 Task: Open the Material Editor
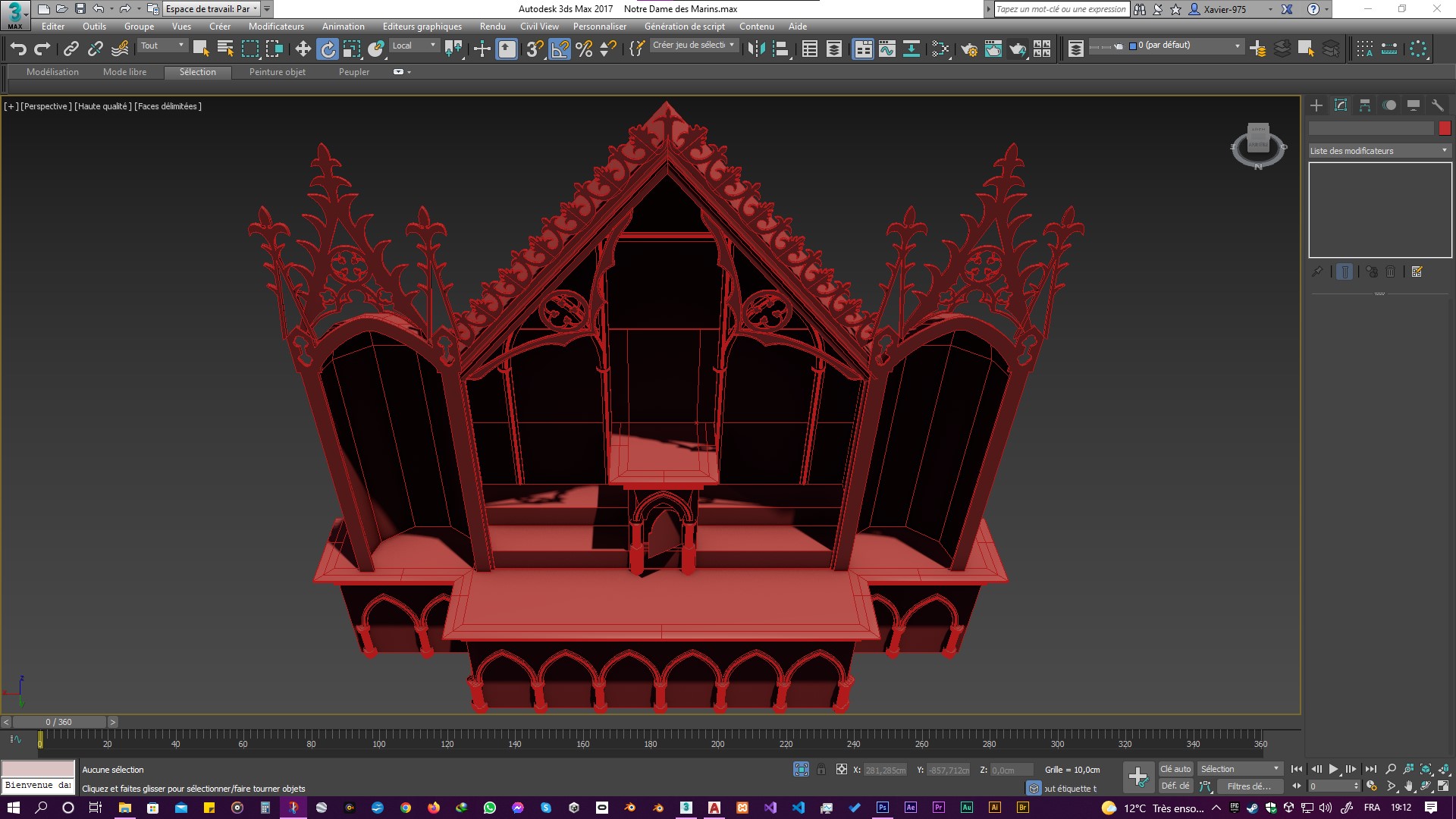940,49
